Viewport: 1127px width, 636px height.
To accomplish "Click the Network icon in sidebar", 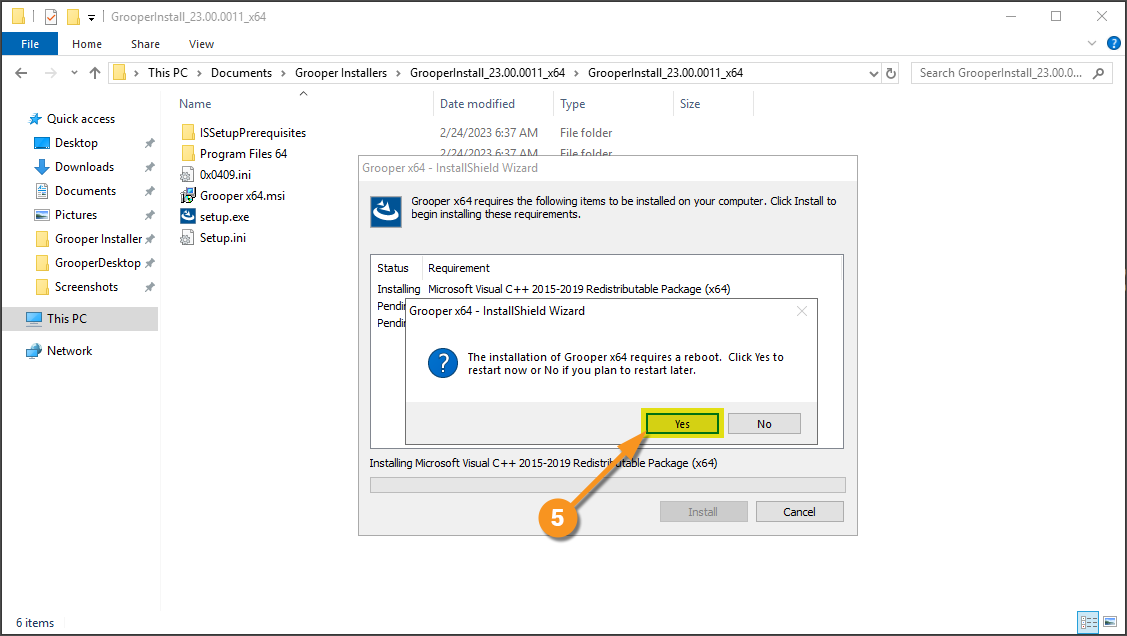I will (x=34, y=351).
